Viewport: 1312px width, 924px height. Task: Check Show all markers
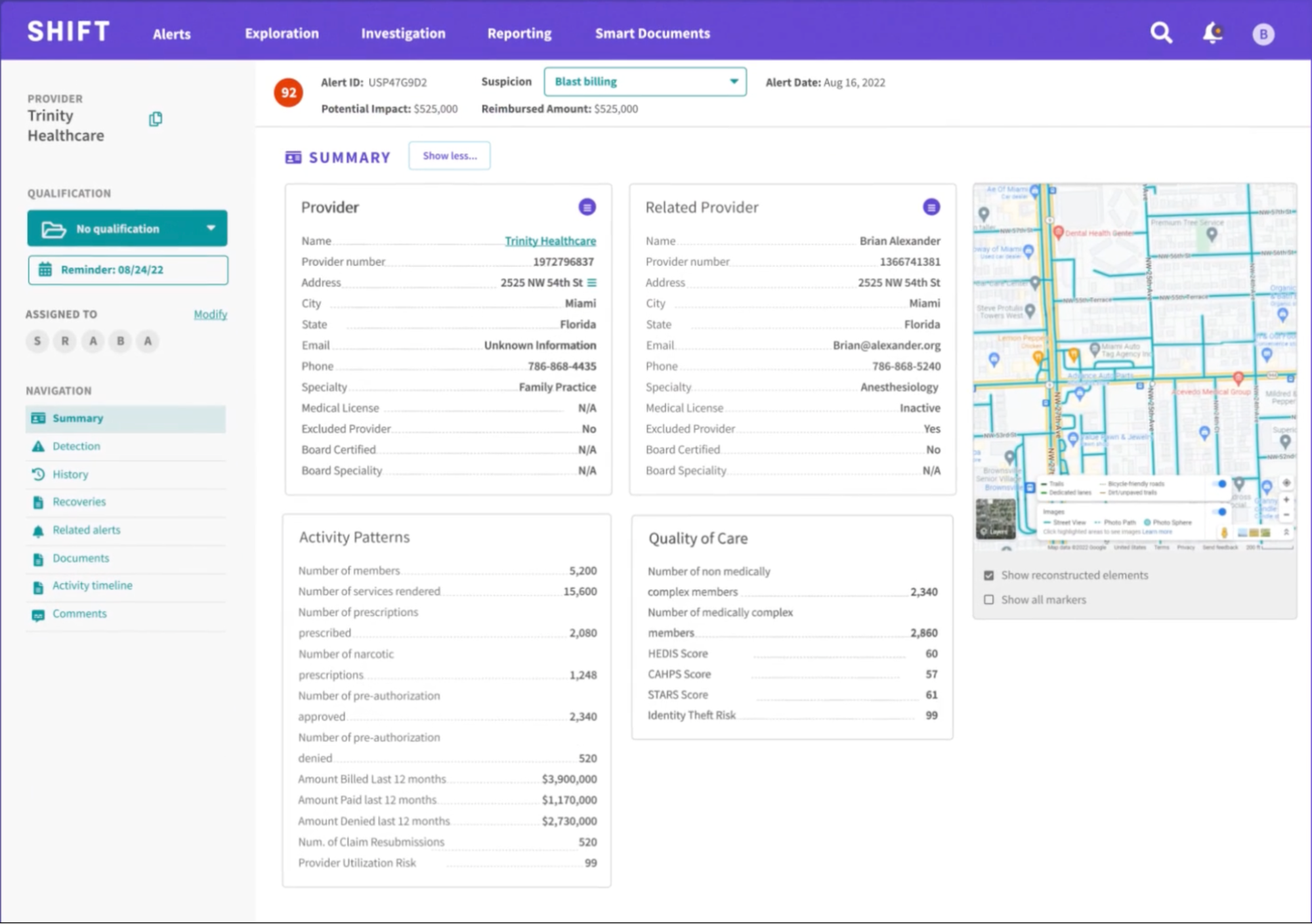click(x=989, y=600)
